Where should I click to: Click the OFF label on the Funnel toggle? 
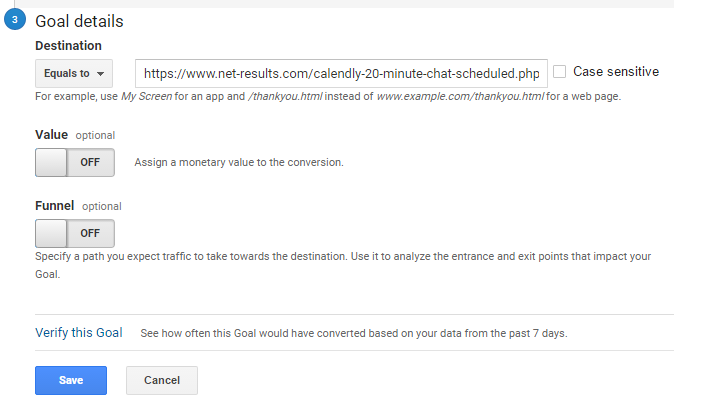click(x=90, y=233)
